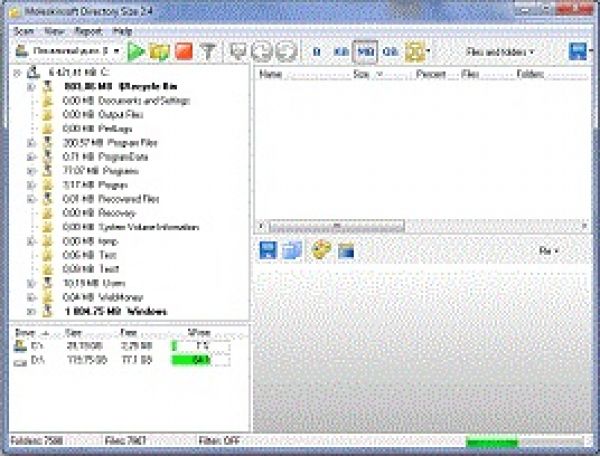600x456 pixels.
Task: Sort by the Folders column header
Action: (x=551, y=74)
